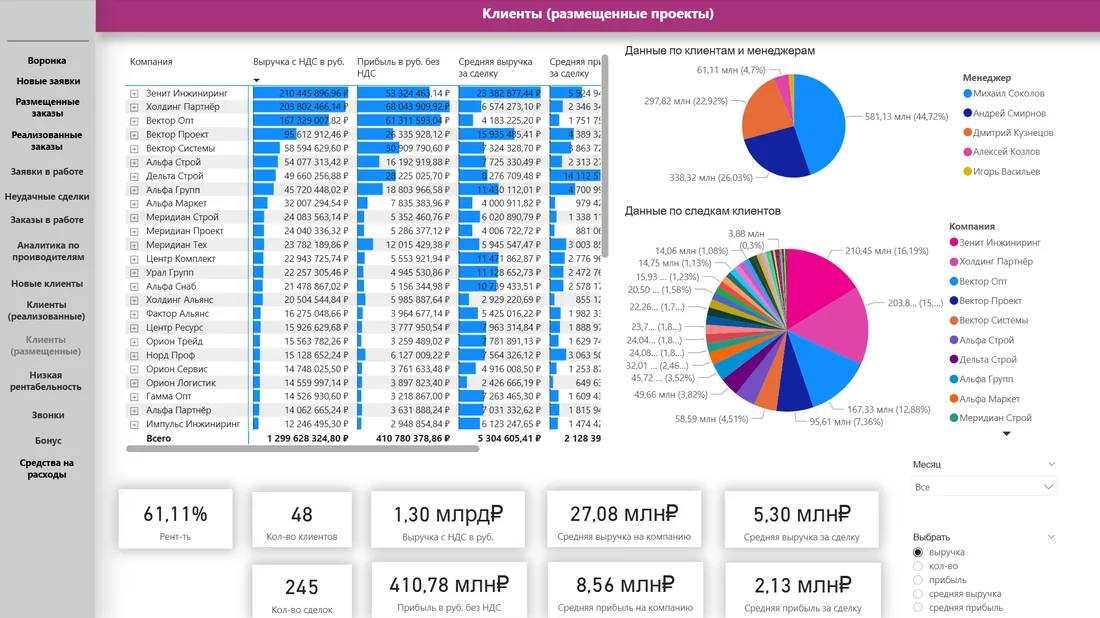
Task: Open Заявки в работе page
Action: pyautogui.click(x=47, y=172)
